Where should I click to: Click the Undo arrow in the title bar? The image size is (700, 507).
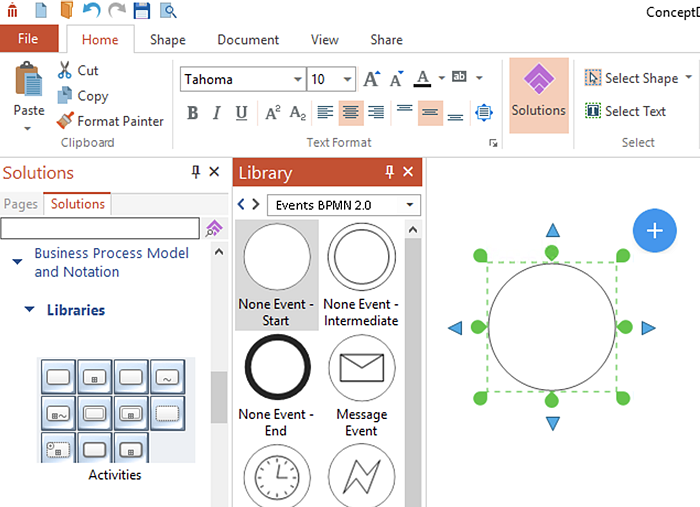[x=92, y=11]
